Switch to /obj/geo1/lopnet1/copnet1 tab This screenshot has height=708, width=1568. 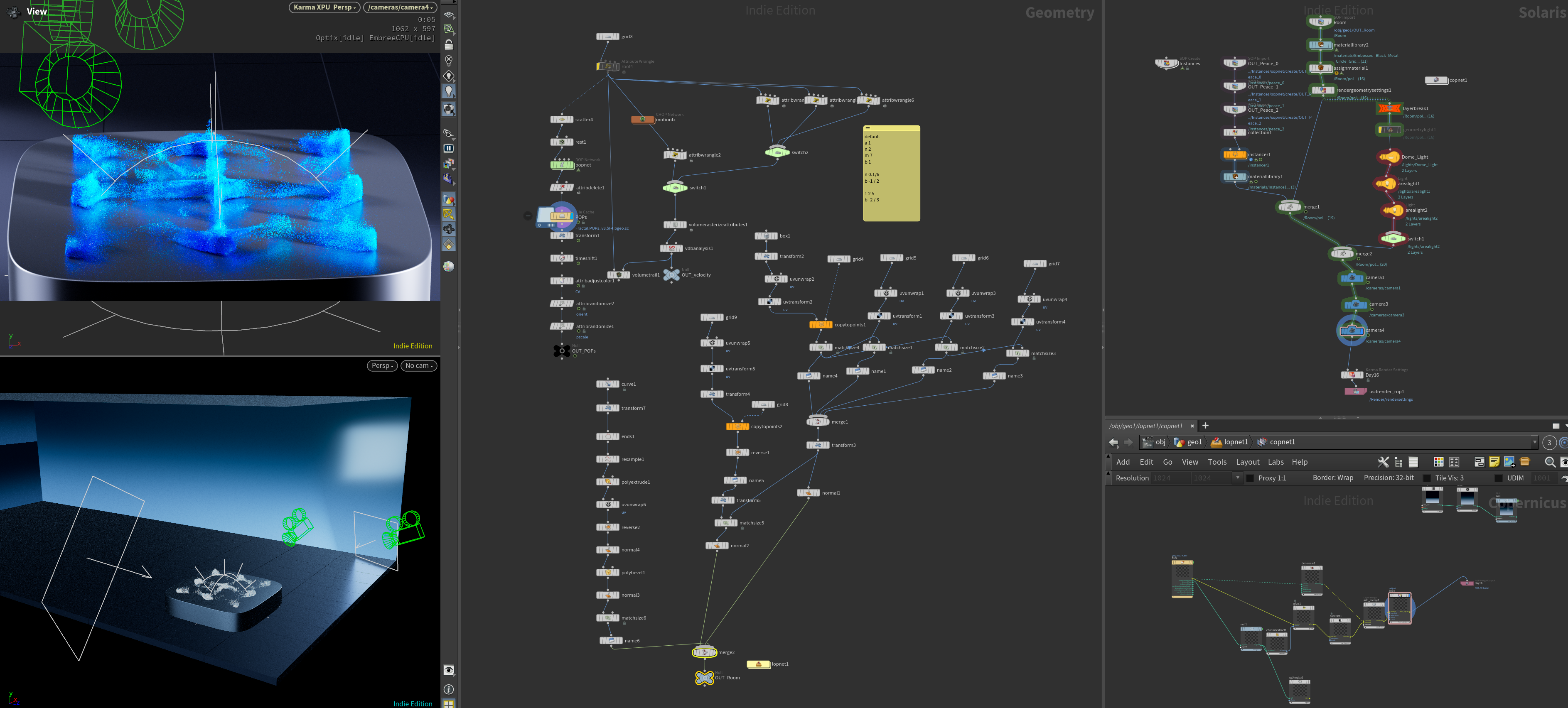coord(1145,426)
